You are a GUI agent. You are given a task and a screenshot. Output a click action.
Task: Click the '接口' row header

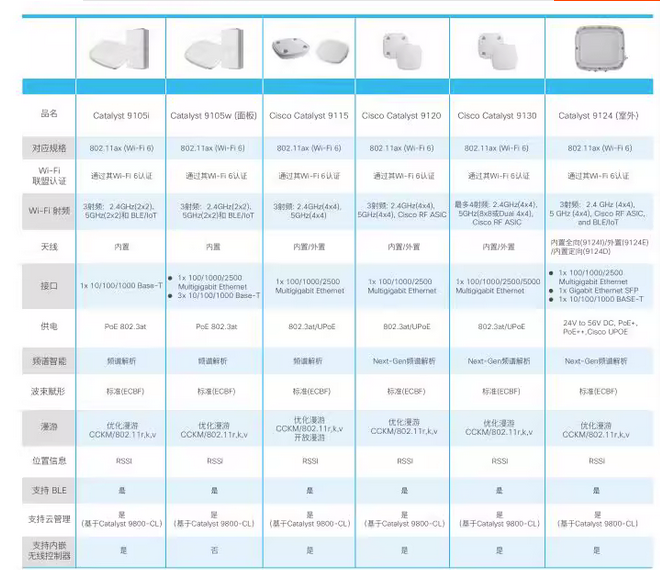(49, 286)
